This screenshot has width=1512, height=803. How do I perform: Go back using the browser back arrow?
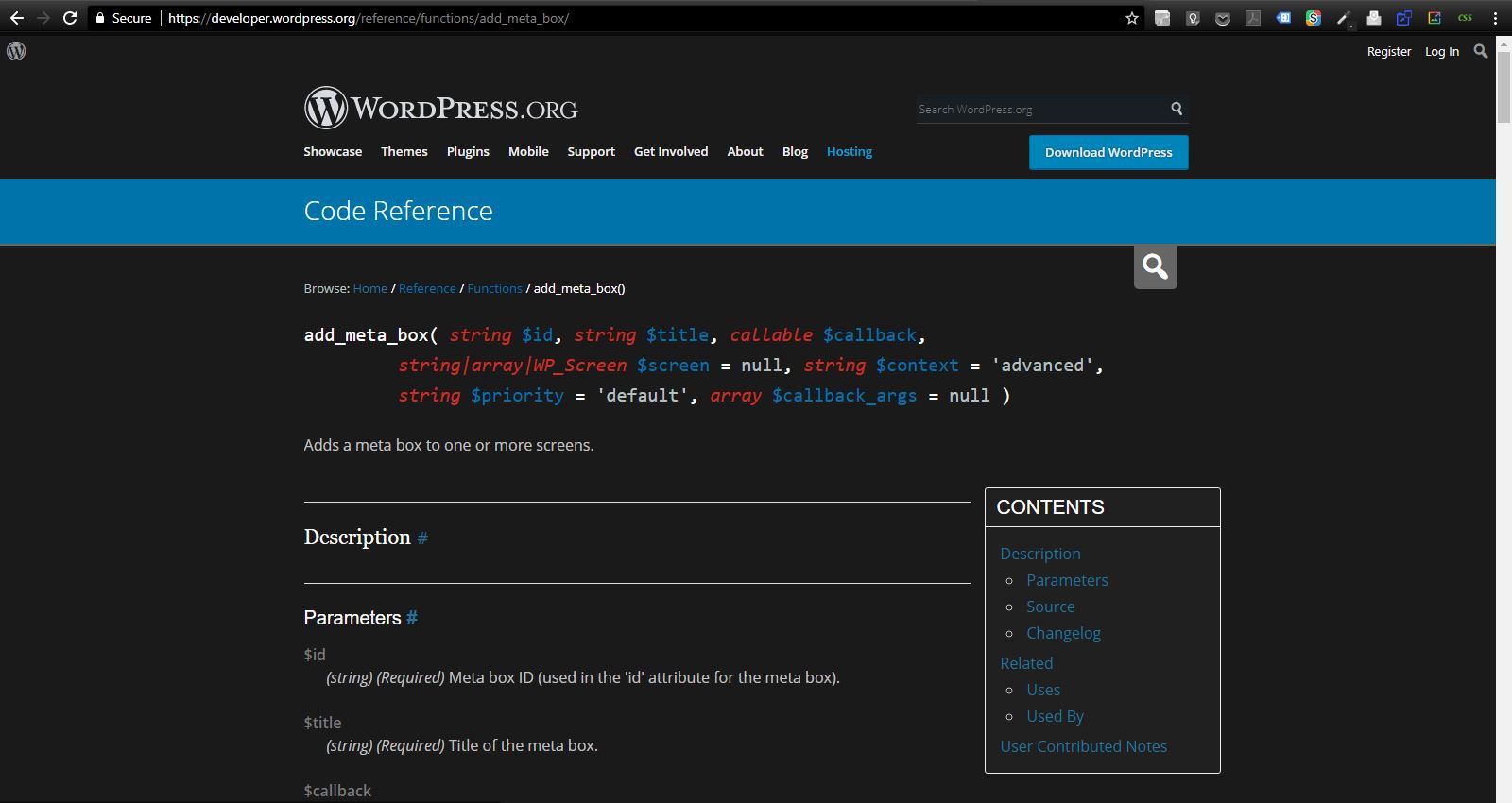(x=16, y=18)
